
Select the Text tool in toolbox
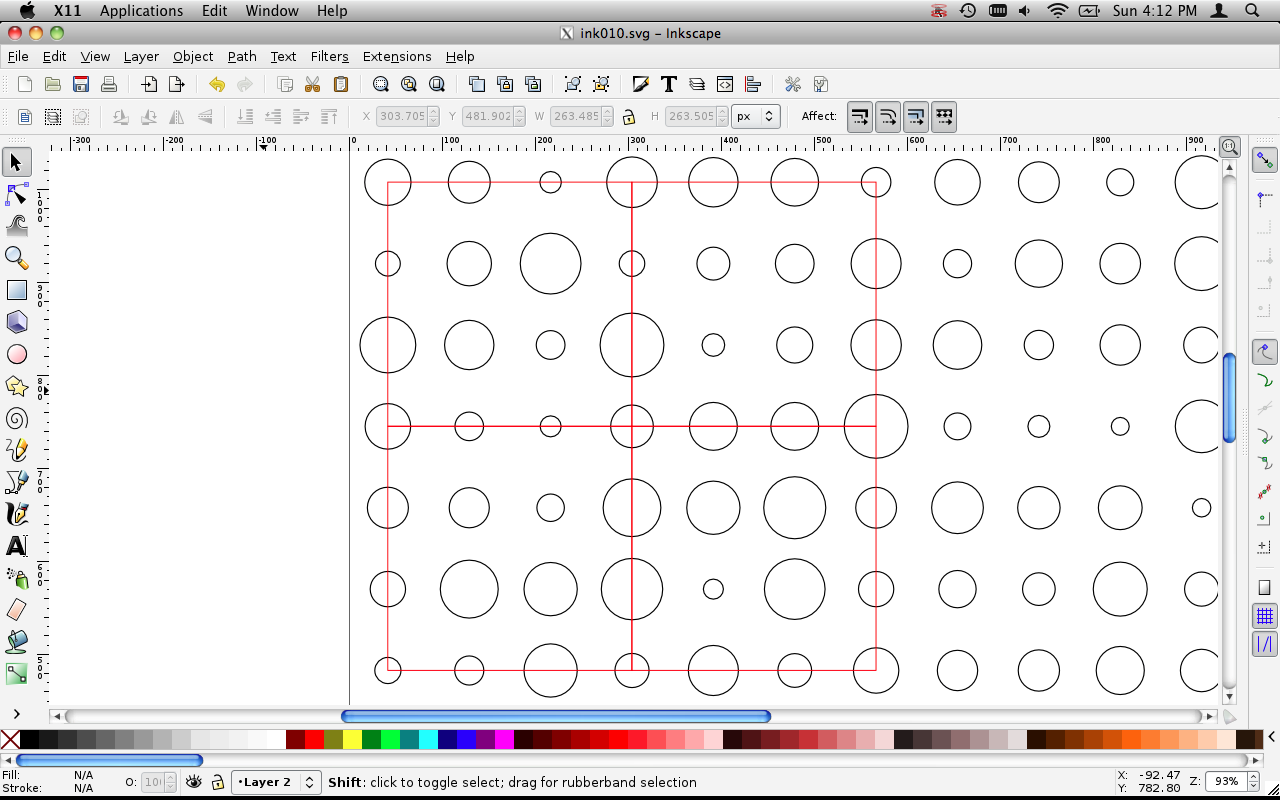click(17, 546)
